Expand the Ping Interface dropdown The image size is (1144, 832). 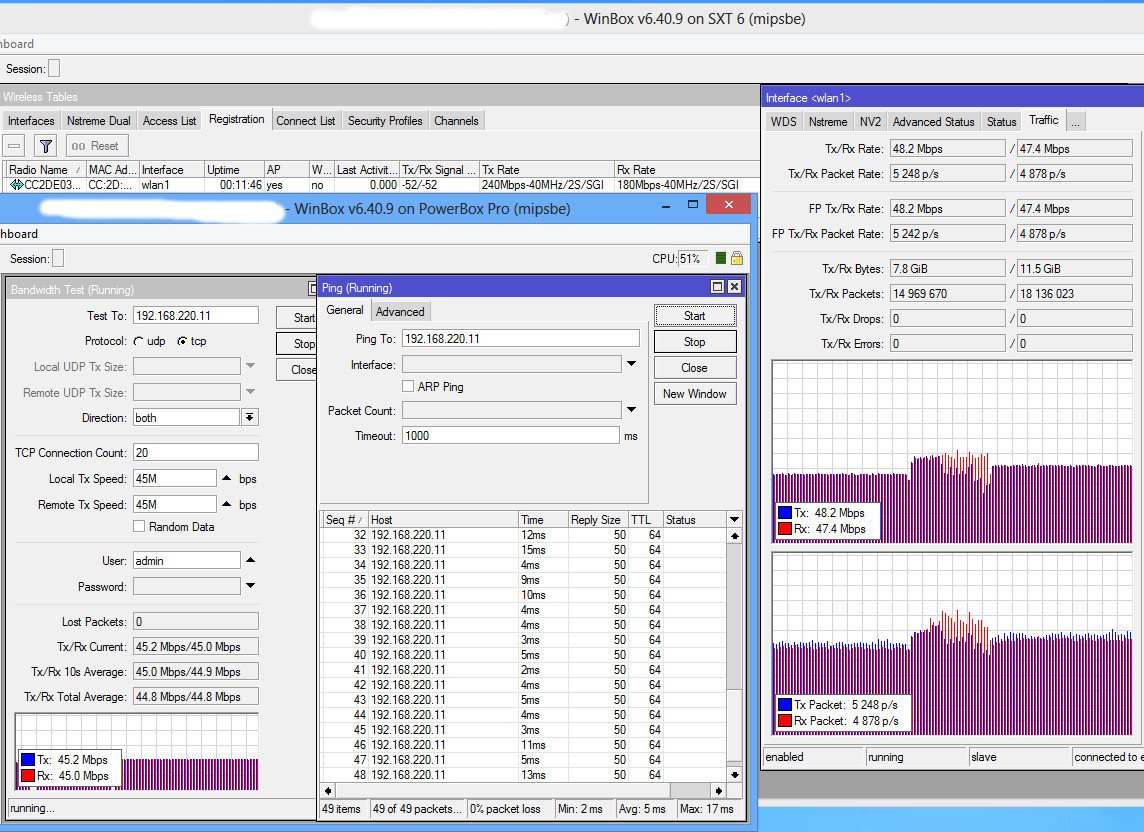point(631,363)
